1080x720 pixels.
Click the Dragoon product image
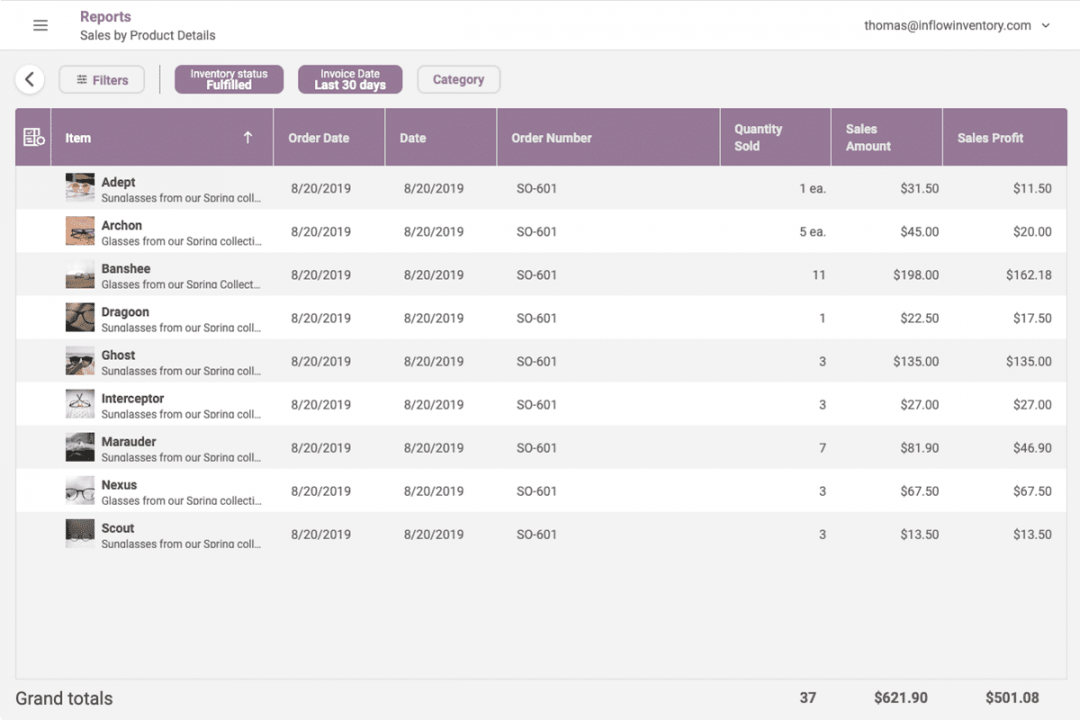pos(79,317)
